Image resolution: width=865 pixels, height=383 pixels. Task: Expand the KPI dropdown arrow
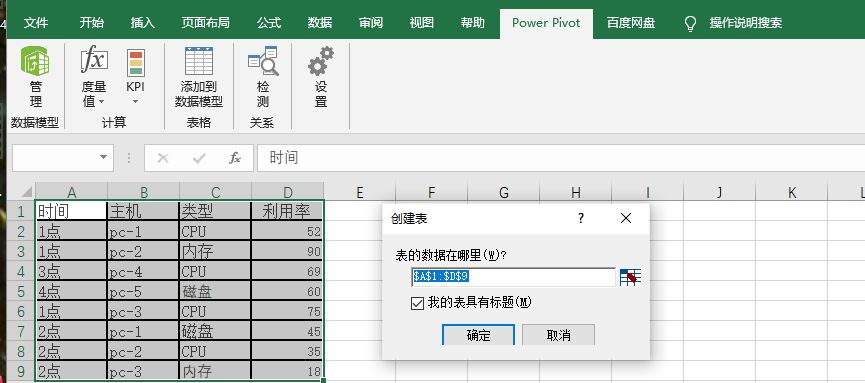coord(136,102)
